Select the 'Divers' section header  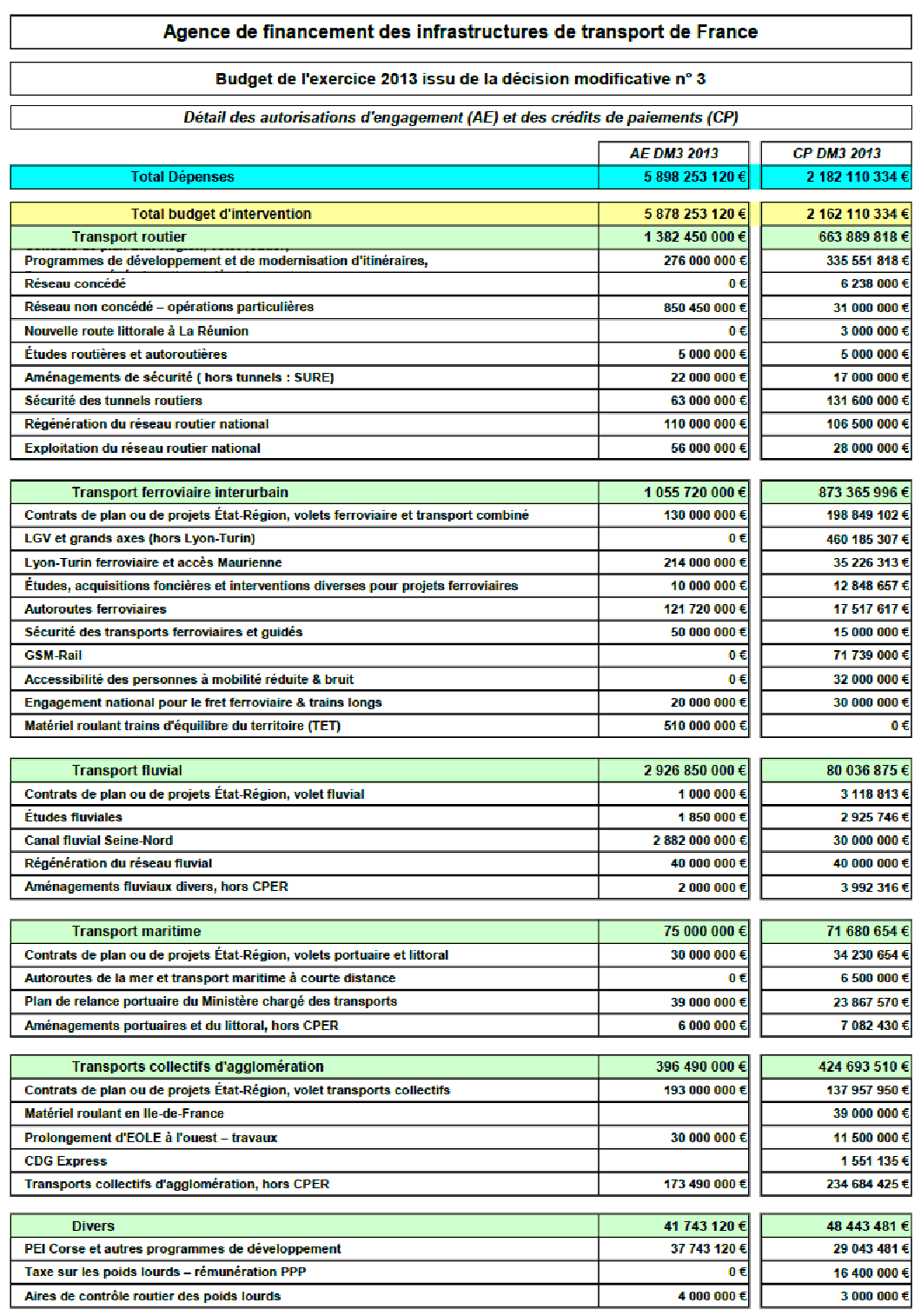[93, 1226]
